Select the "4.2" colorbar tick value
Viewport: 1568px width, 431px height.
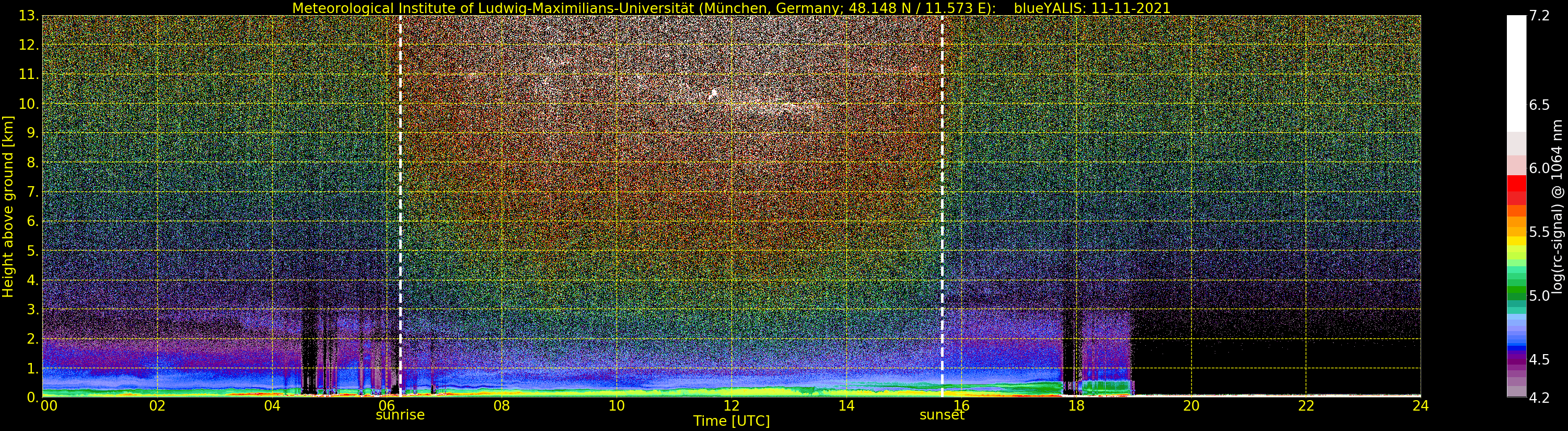[x=1539, y=398]
